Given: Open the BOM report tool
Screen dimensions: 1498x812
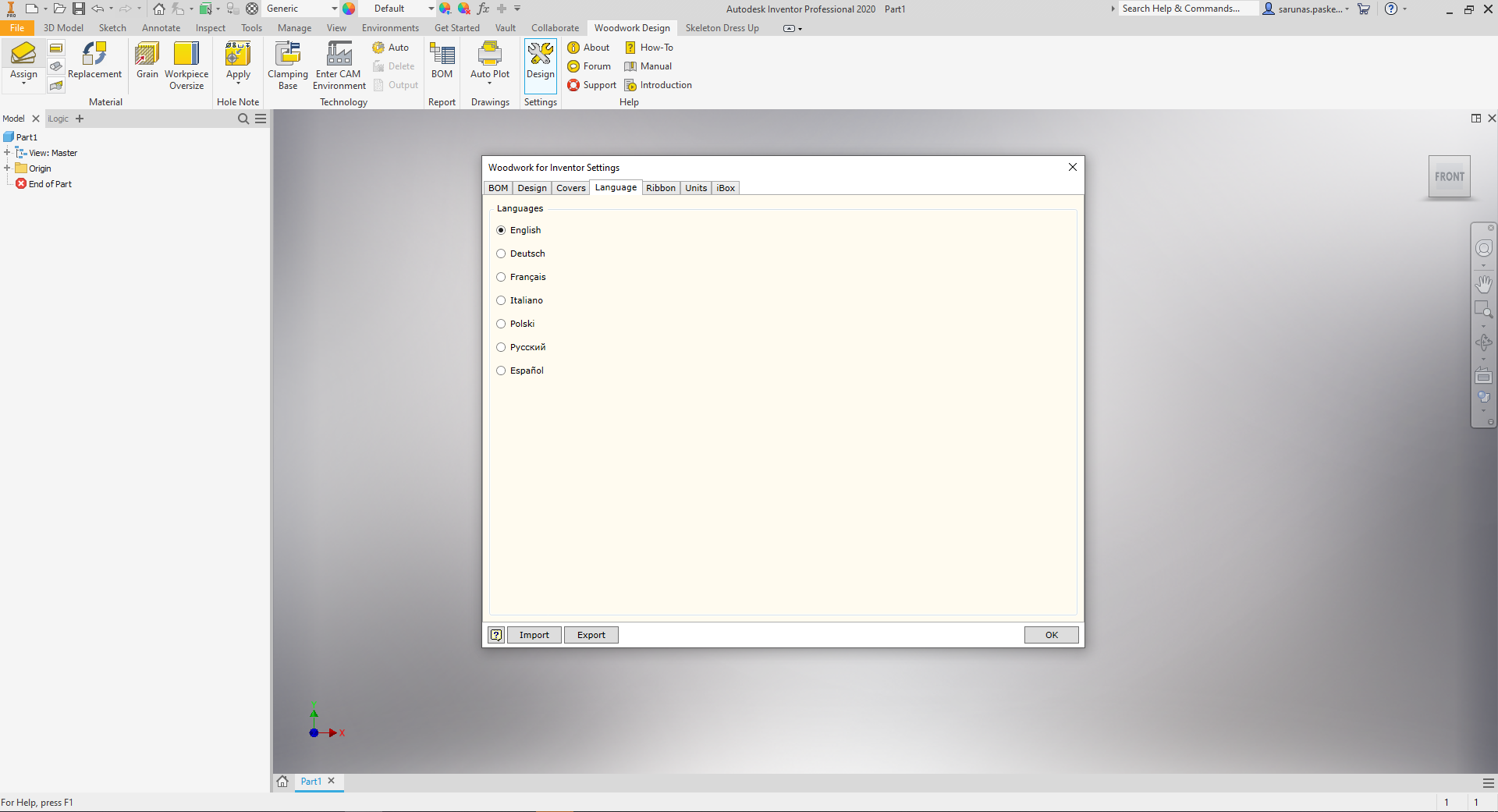Looking at the screenshot, I should [x=442, y=60].
